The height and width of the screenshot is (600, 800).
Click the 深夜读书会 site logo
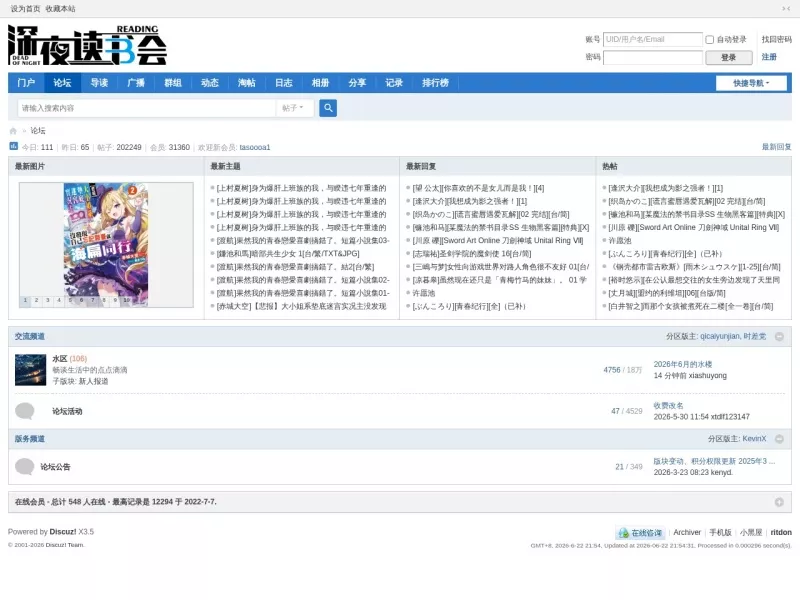pyautogui.click(x=87, y=45)
